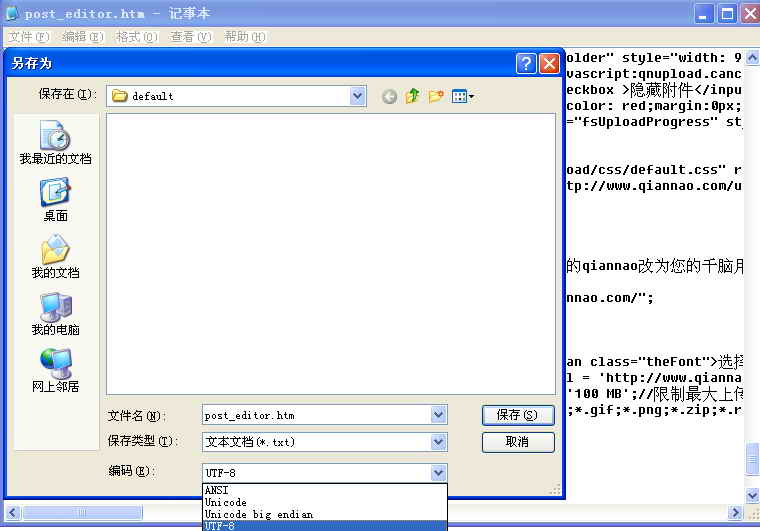This screenshot has width=760, height=531.
Task: Go up one folder level
Action: tap(412, 96)
